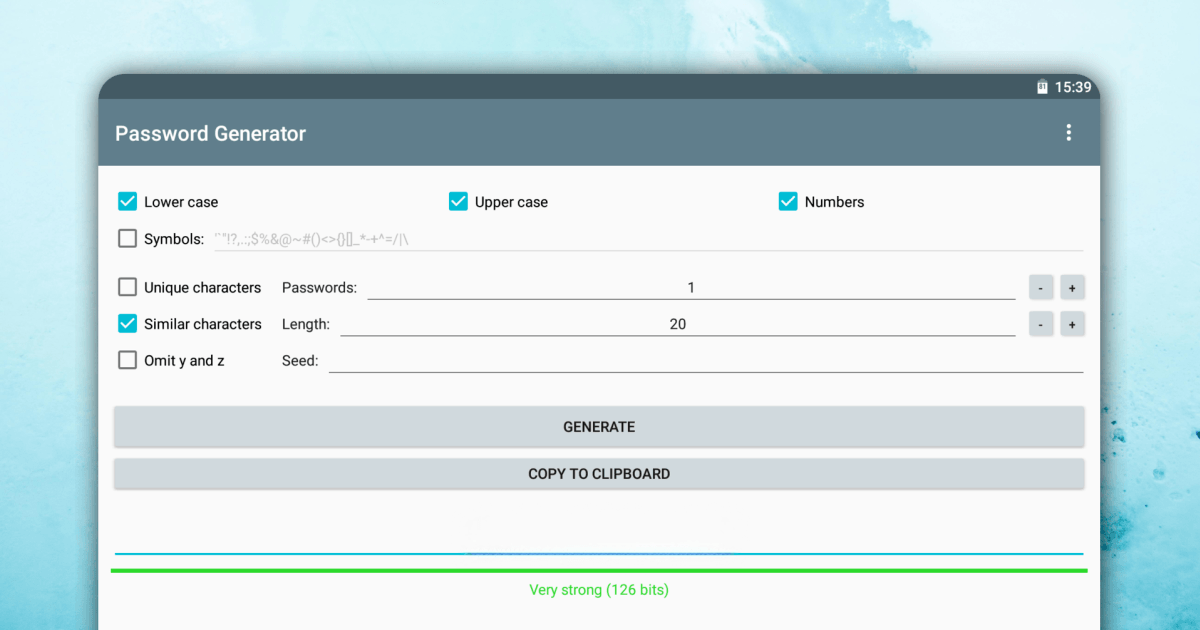Enable the Unique characters checkbox
The height and width of the screenshot is (630, 1200).
(127, 287)
